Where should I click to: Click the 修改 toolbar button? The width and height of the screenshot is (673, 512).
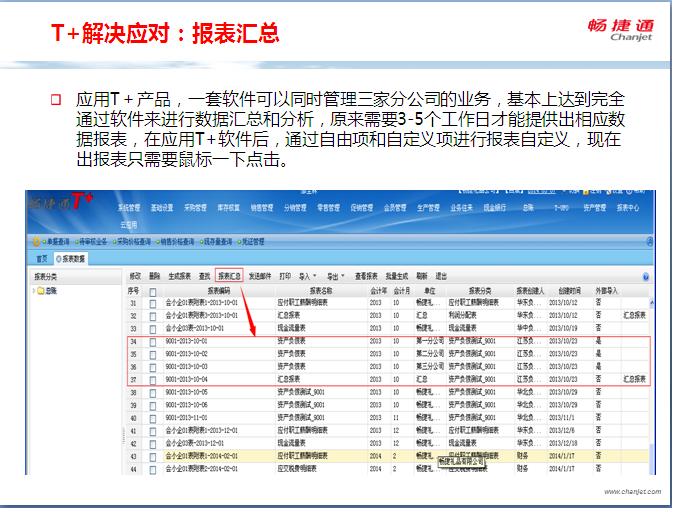point(135,276)
